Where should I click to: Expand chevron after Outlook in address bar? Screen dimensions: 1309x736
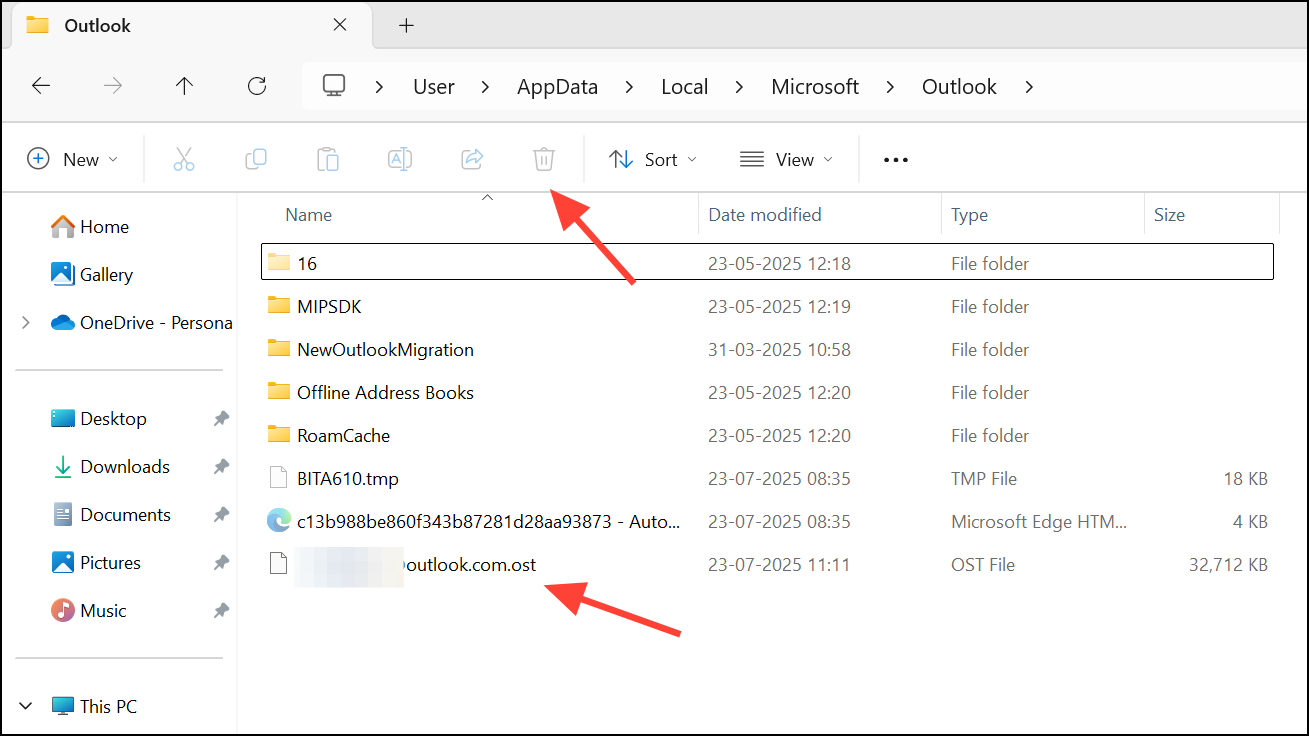[1029, 87]
